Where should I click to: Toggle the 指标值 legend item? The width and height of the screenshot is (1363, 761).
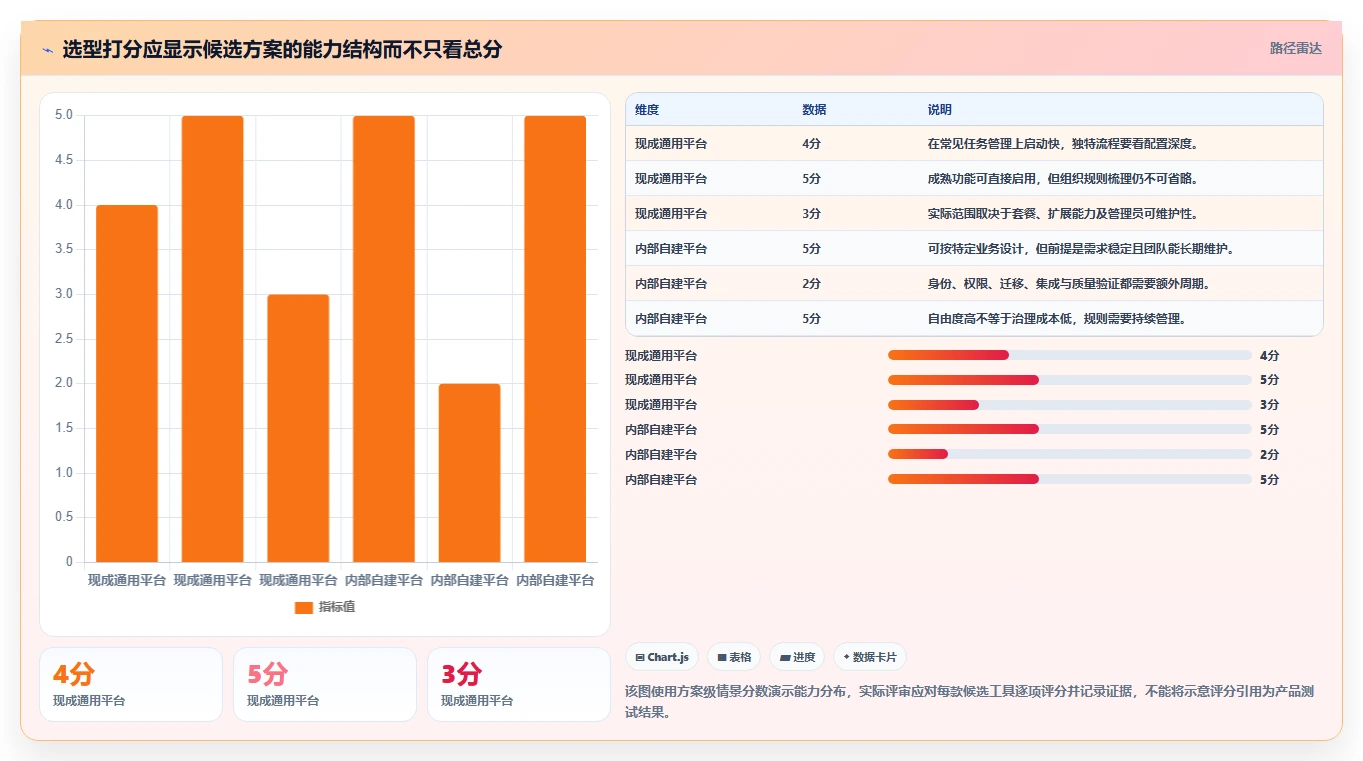(325, 607)
